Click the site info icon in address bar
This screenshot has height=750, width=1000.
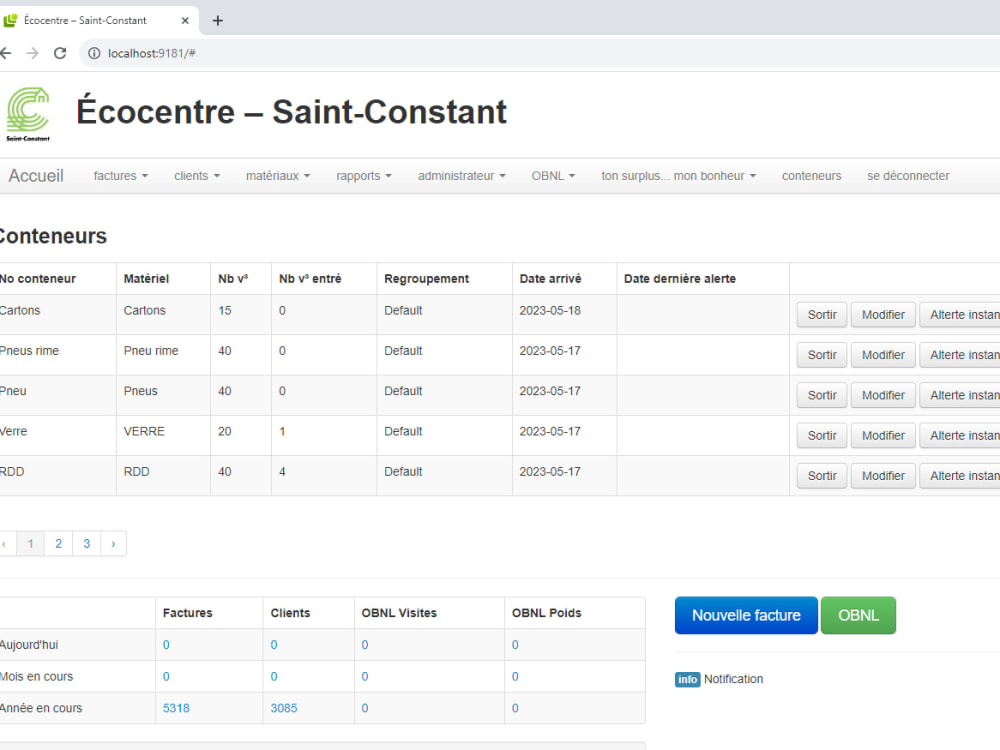tap(94, 53)
